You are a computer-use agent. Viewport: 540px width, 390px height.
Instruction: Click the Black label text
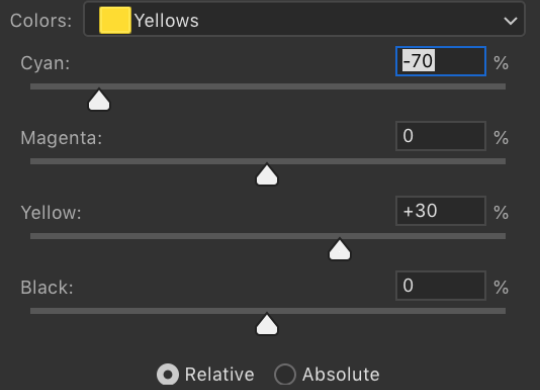pyautogui.click(x=47, y=287)
